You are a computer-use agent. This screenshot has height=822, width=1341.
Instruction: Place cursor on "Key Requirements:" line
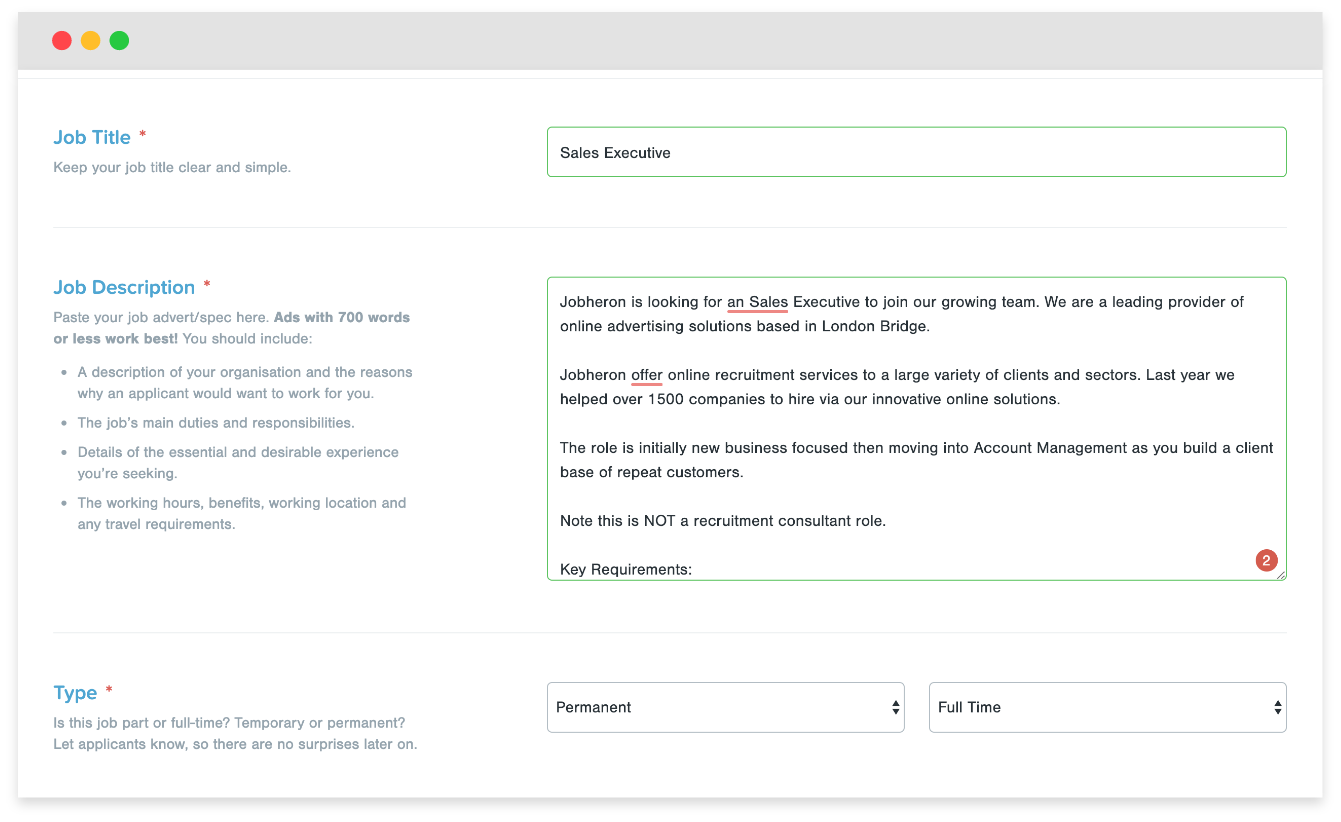pyautogui.click(x=626, y=569)
